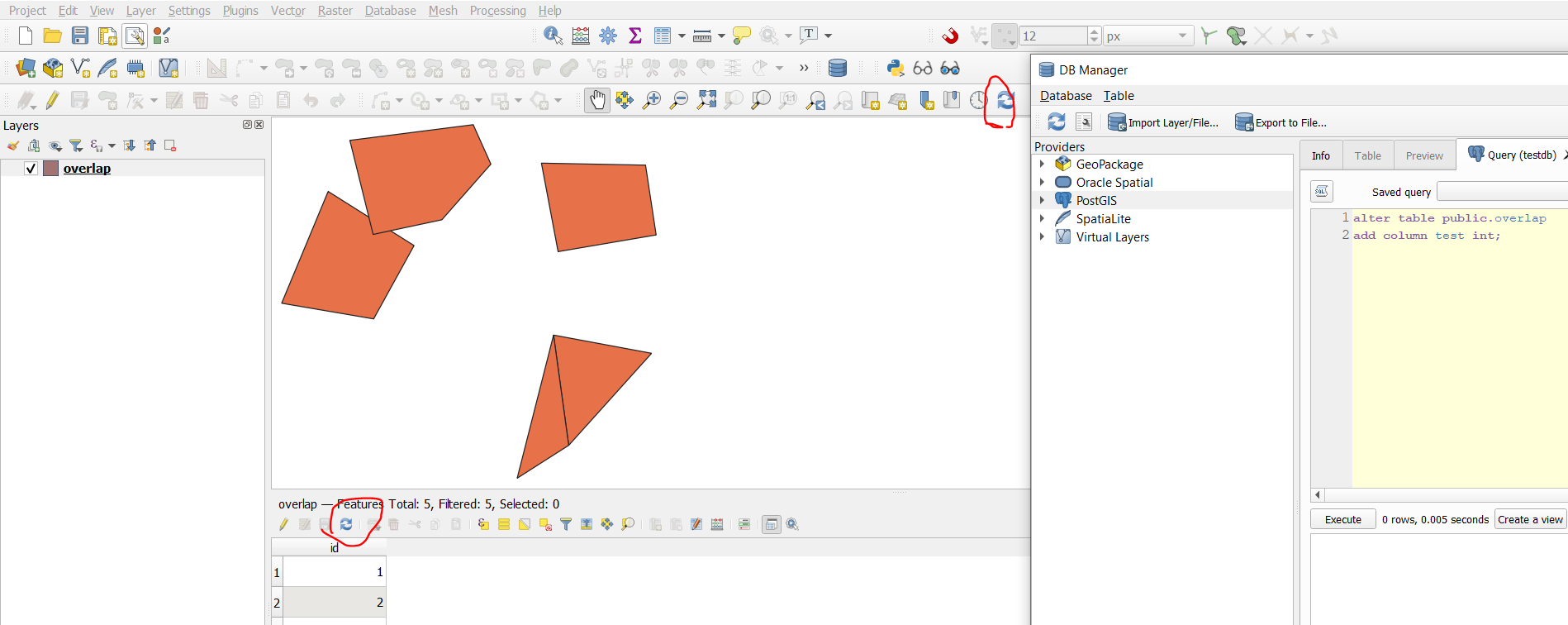The height and width of the screenshot is (625, 1568).
Task: Switch to the Info tab
Action: 1321,155
